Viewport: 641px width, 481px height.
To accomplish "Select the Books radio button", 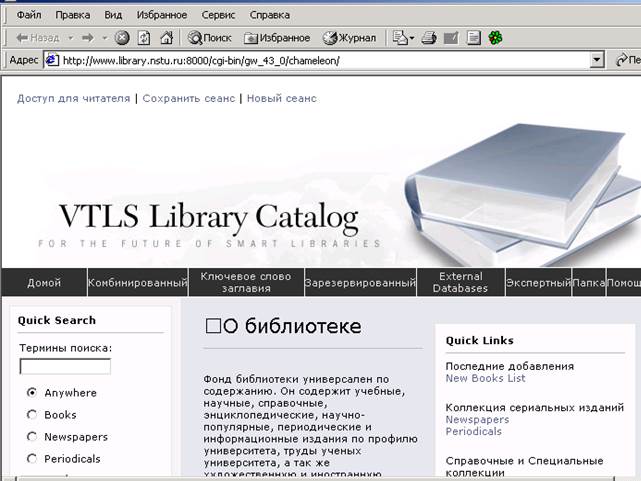I will coord(32,415).
